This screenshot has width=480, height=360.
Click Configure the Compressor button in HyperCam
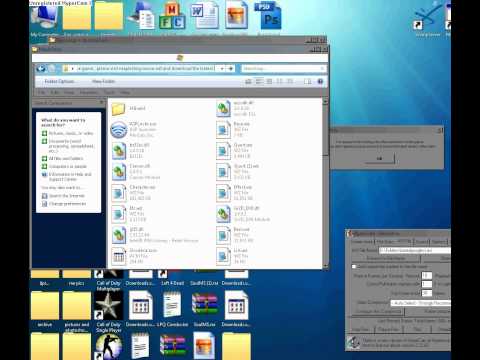[x=378, y=312]
